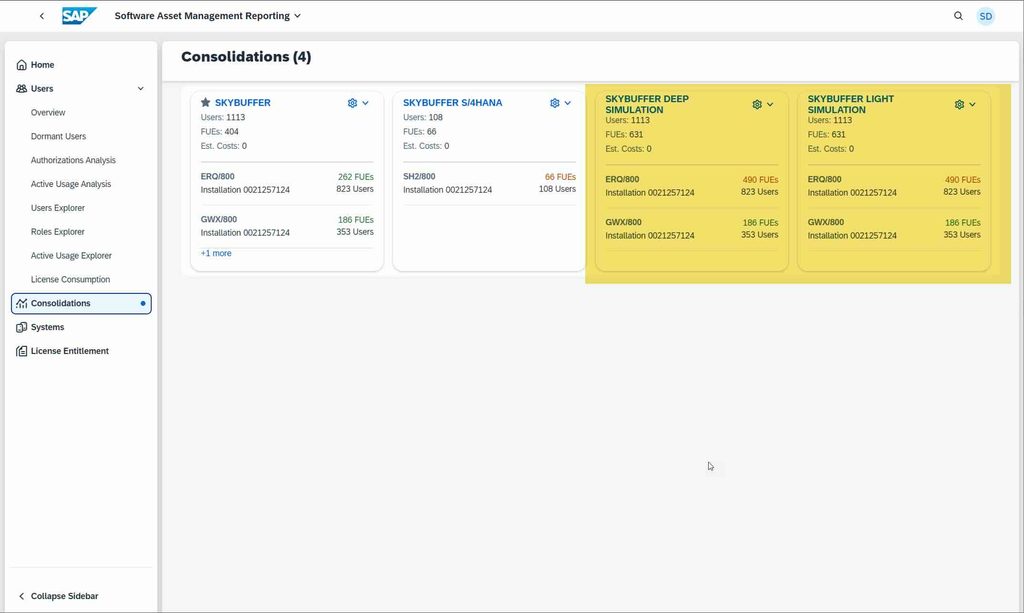The width and height of the screenshot is (1024, 613).
Task: Open settings gear on SKYBUFFER DEEP SIMULATION card
Action: pos(757,104)
